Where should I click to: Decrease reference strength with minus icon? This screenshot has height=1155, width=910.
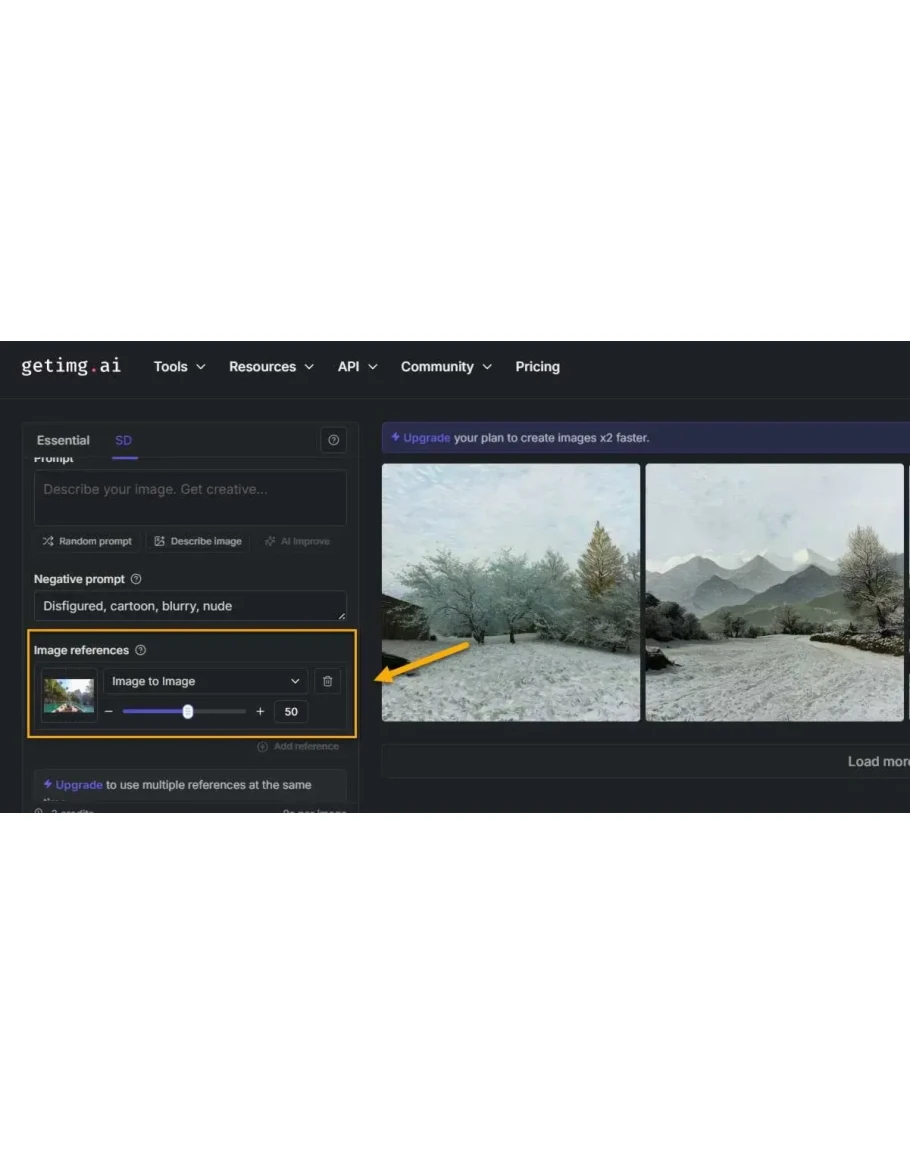pyautogui.click(x=109, y=712)
